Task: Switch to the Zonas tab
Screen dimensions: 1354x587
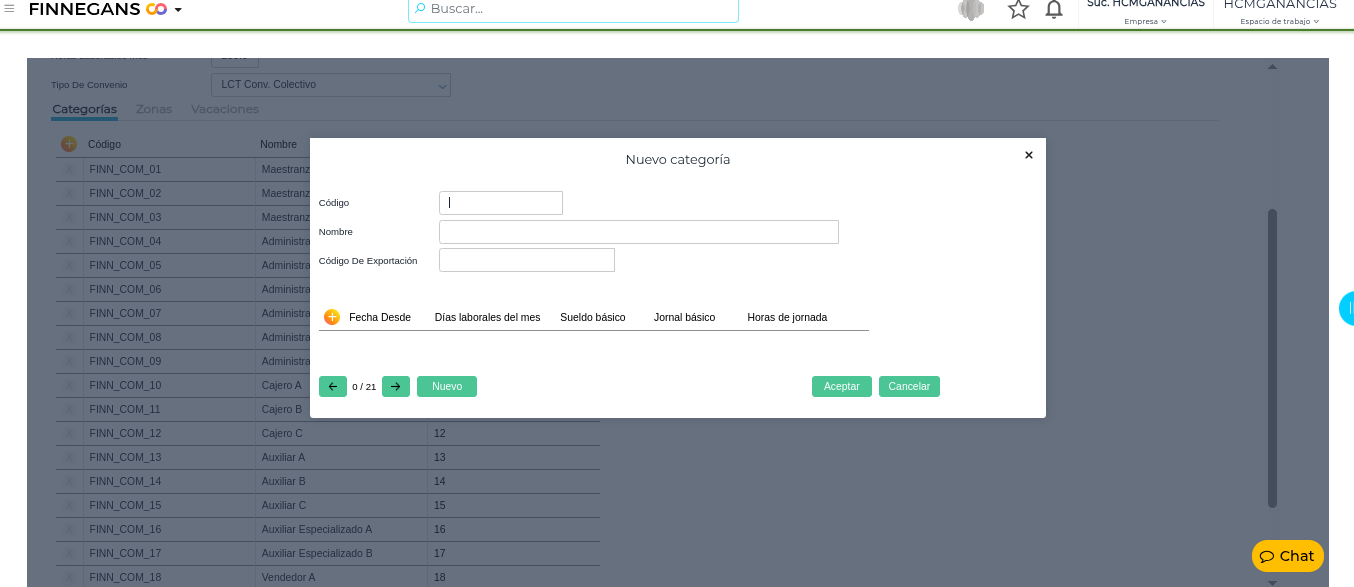Action: 154,109
